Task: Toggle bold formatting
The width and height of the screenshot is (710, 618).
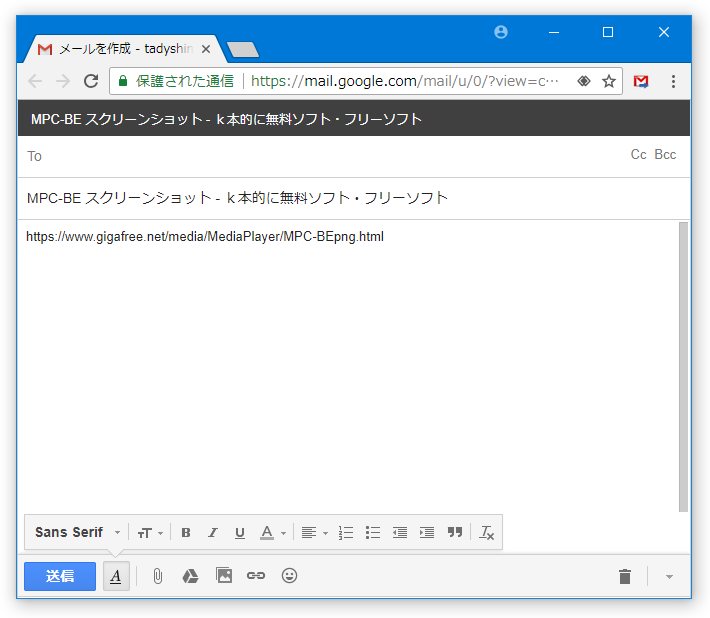Action: (186, 533)
